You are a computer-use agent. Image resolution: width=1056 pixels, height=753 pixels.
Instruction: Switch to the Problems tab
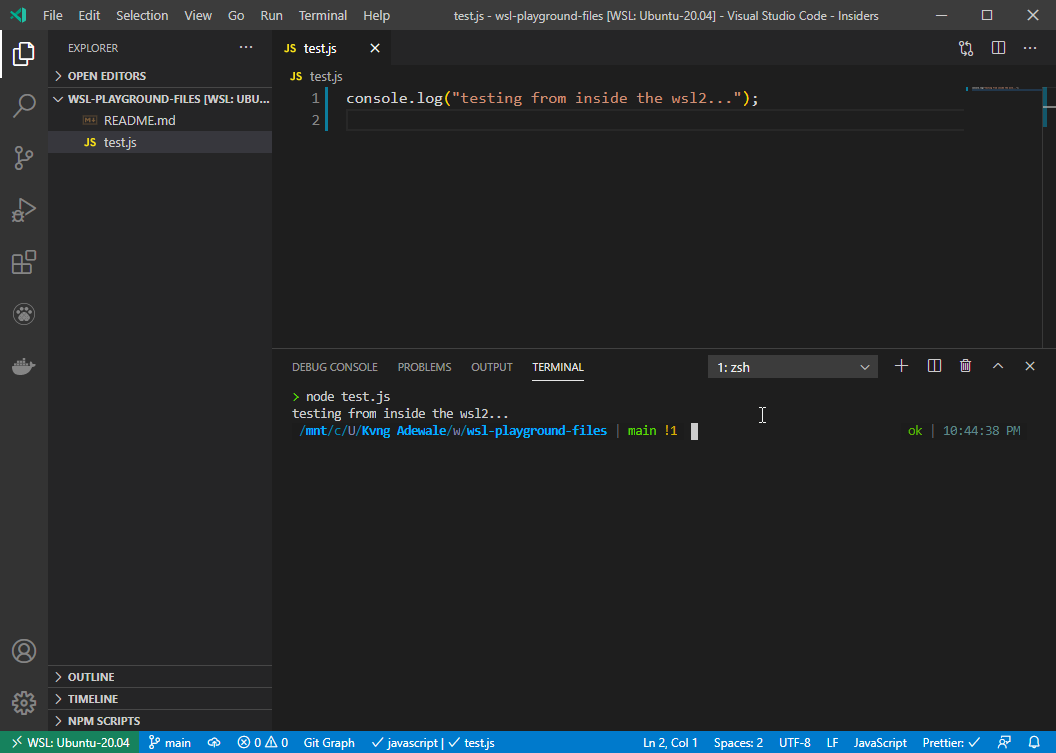pyautogui.click(x=424, y=367)
